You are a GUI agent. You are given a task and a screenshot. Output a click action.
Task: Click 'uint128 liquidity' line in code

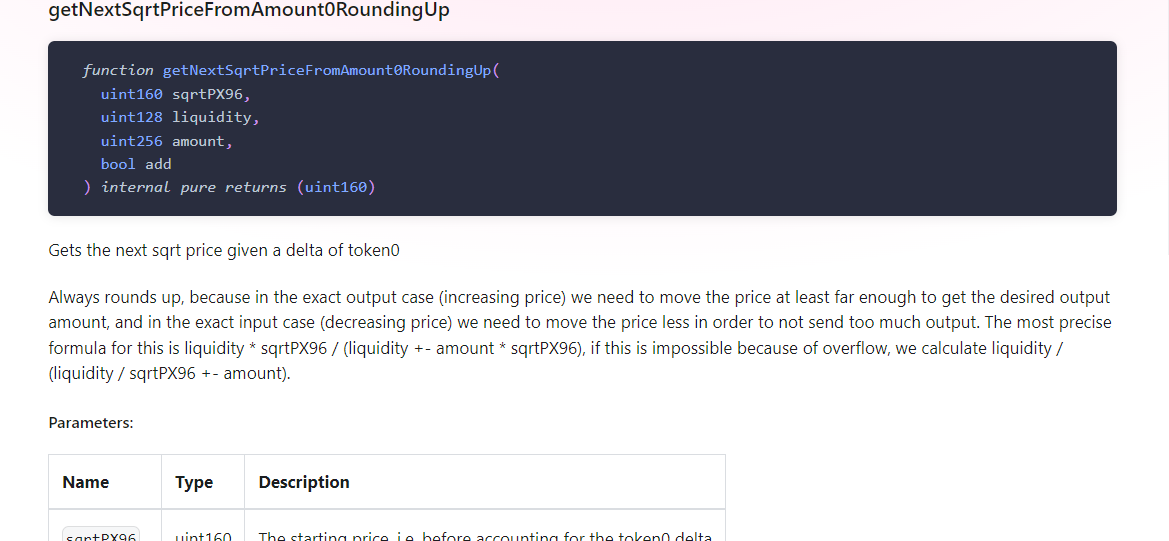coord(179,117)
